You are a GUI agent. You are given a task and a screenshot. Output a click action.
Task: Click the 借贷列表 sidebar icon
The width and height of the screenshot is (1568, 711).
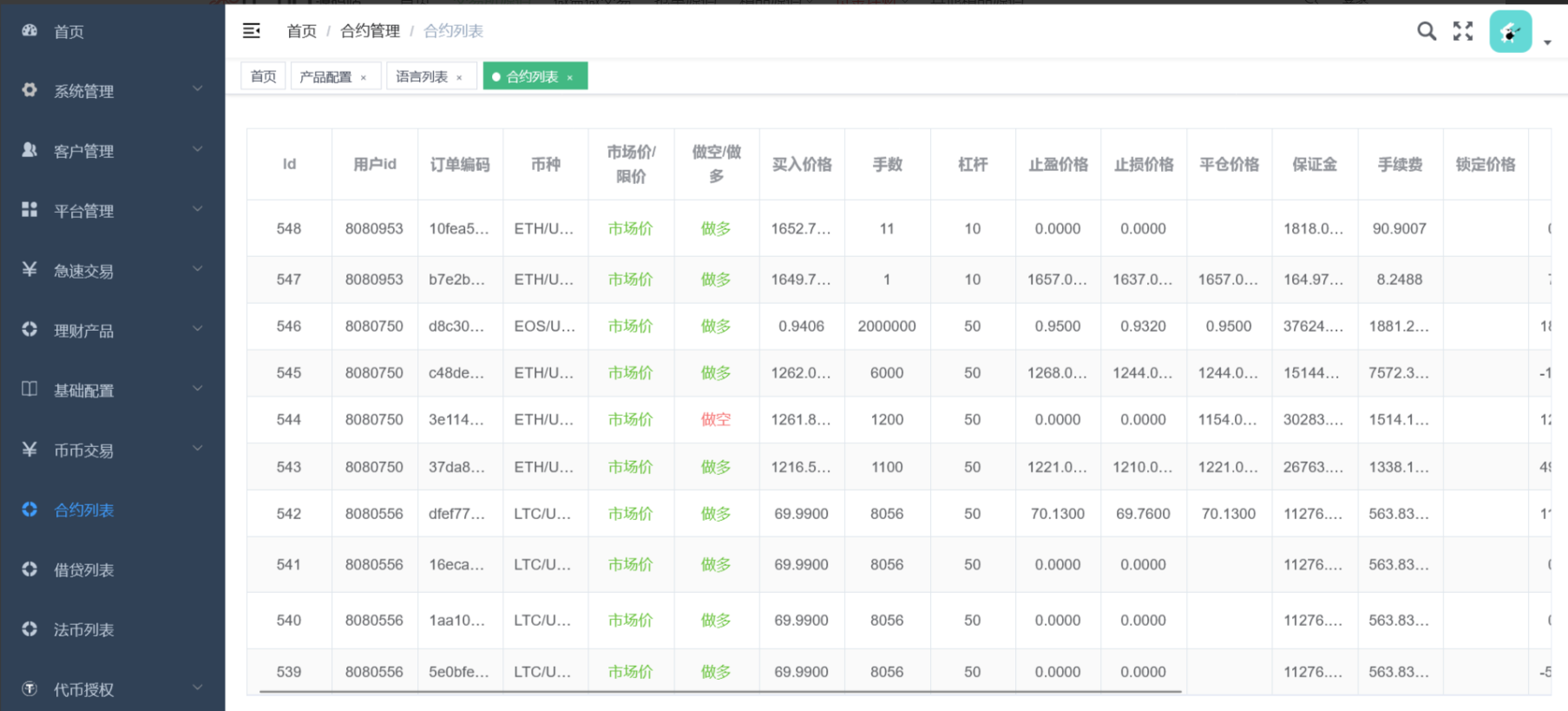click(x=30, y=569)
